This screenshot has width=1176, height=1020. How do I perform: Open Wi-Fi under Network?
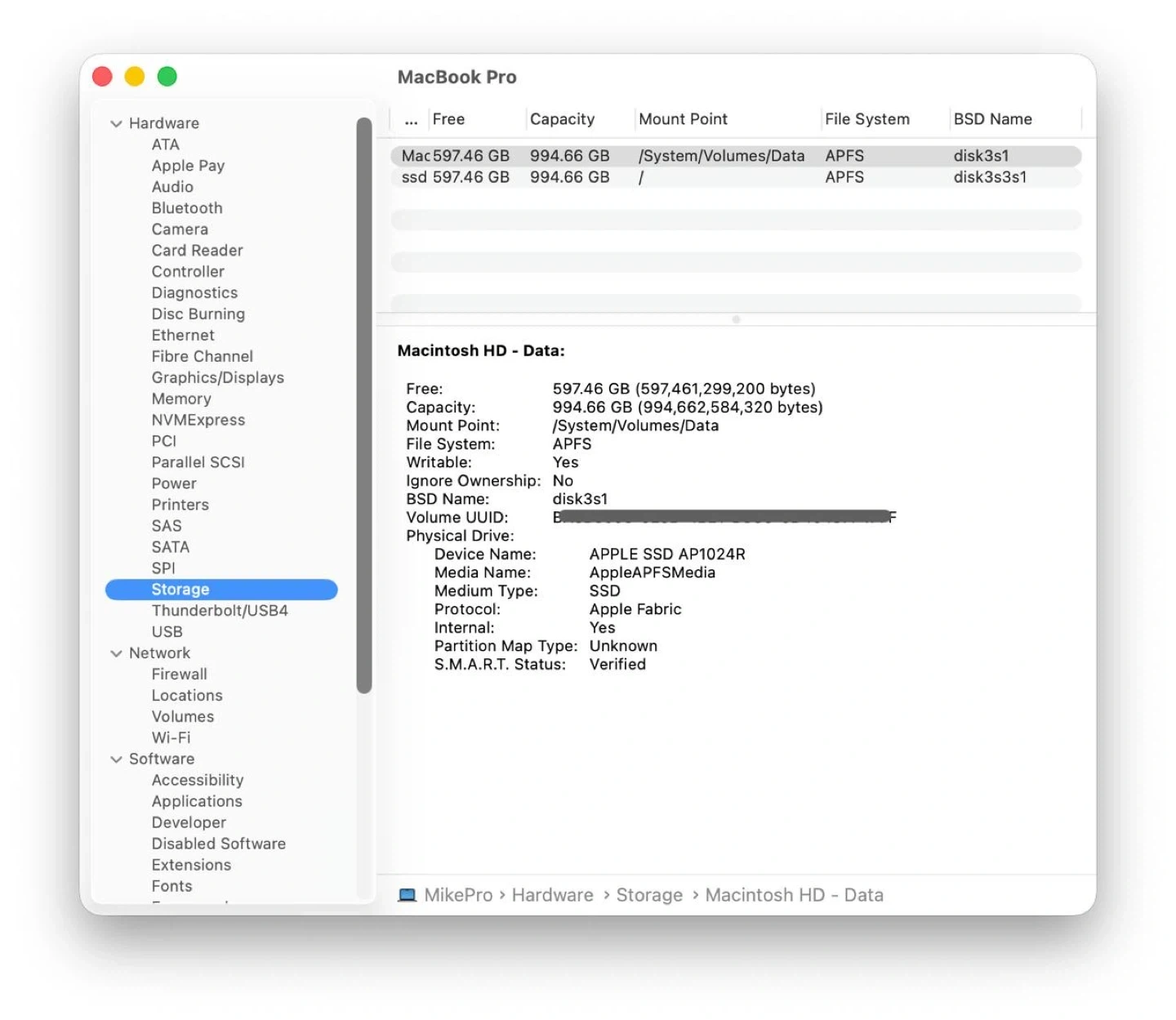click(171, 737)
